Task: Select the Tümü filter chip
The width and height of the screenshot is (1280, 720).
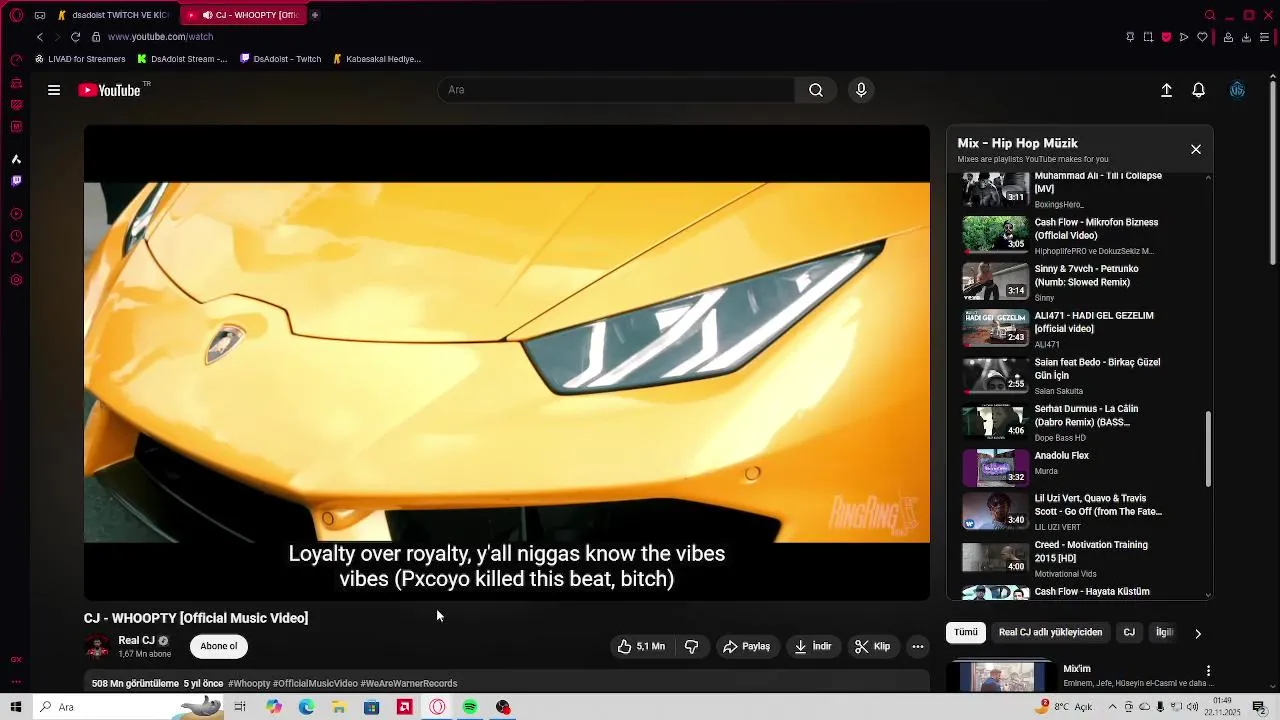Action: [966, 632]
